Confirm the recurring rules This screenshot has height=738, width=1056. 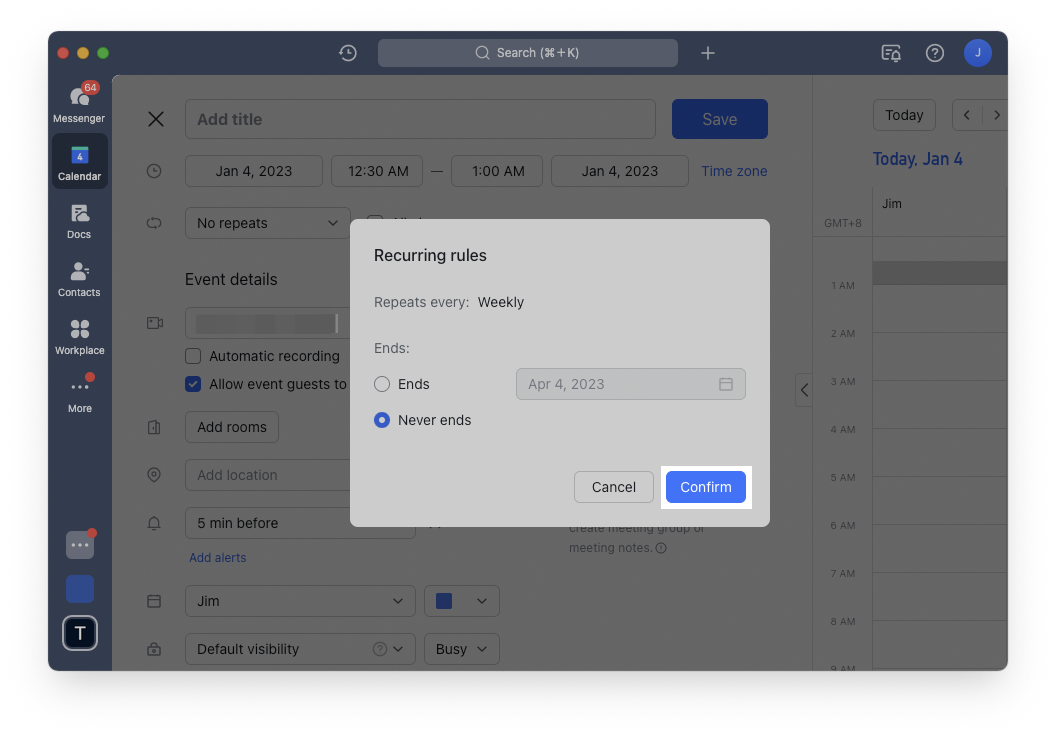coord(706,487)
